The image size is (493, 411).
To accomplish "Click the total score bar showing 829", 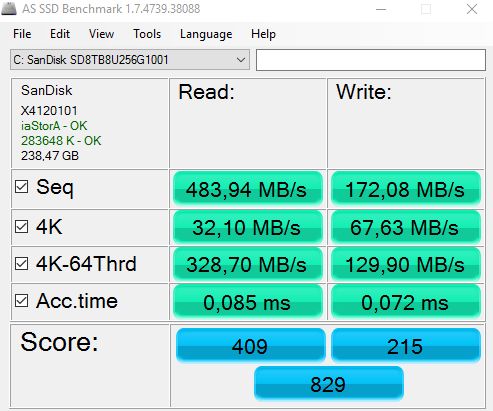I will tap(329, 383).
